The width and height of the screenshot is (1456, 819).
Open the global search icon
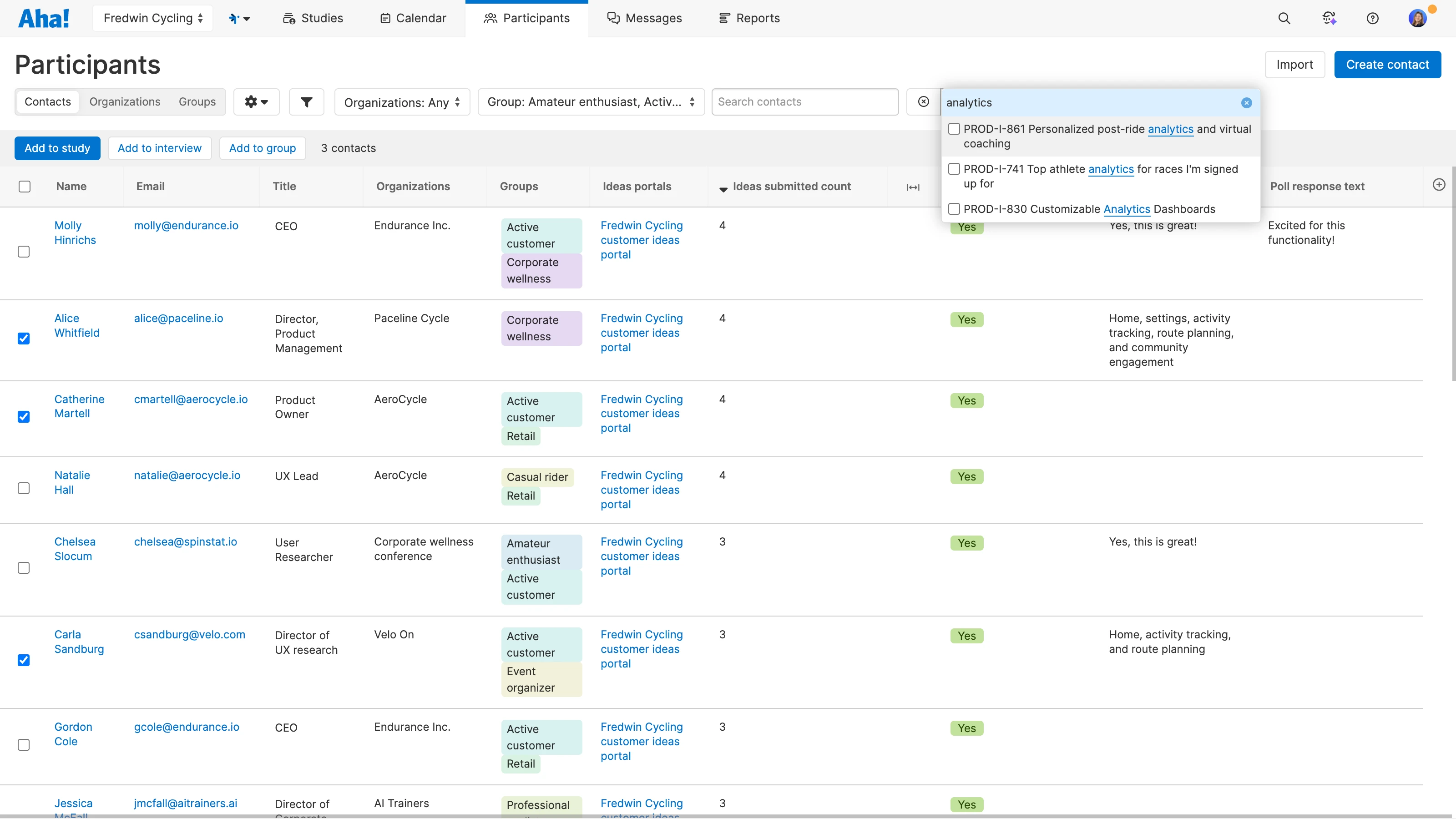coord(1284,18)
